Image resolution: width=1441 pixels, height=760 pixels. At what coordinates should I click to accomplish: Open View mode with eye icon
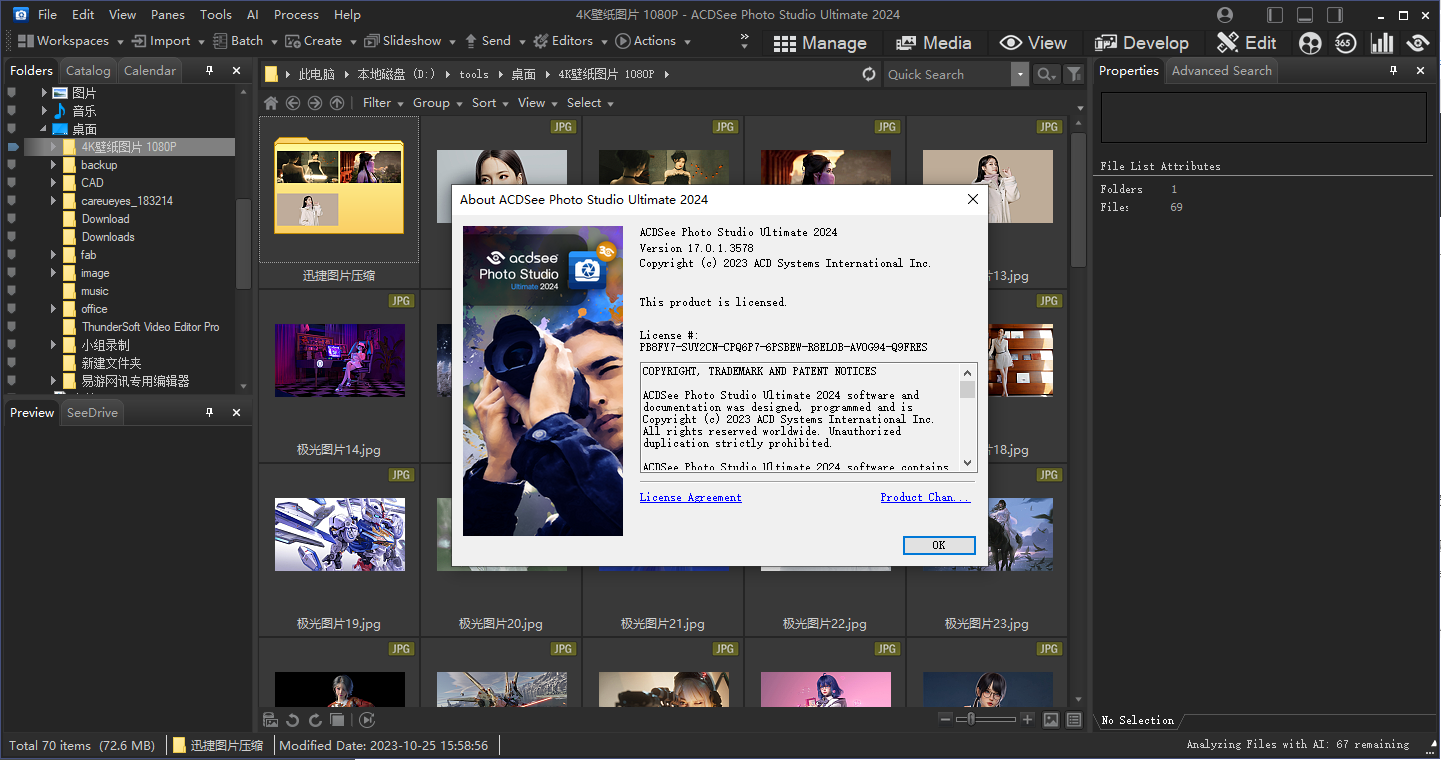coord(1034,43)
